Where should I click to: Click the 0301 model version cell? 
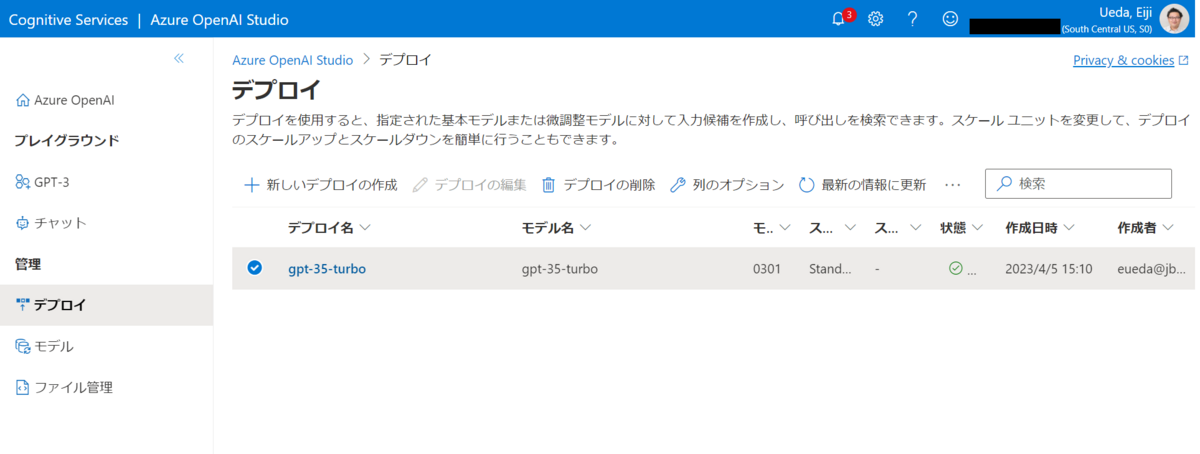tap(768, 269)
